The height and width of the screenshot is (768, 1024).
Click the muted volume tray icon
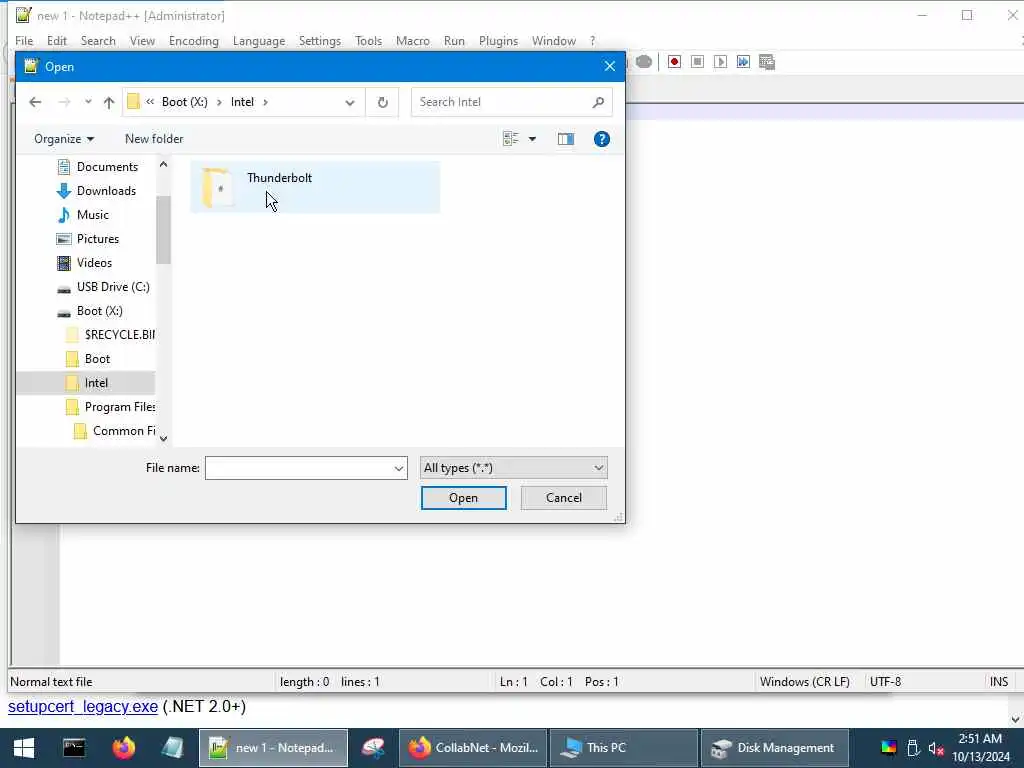(935, 748)
